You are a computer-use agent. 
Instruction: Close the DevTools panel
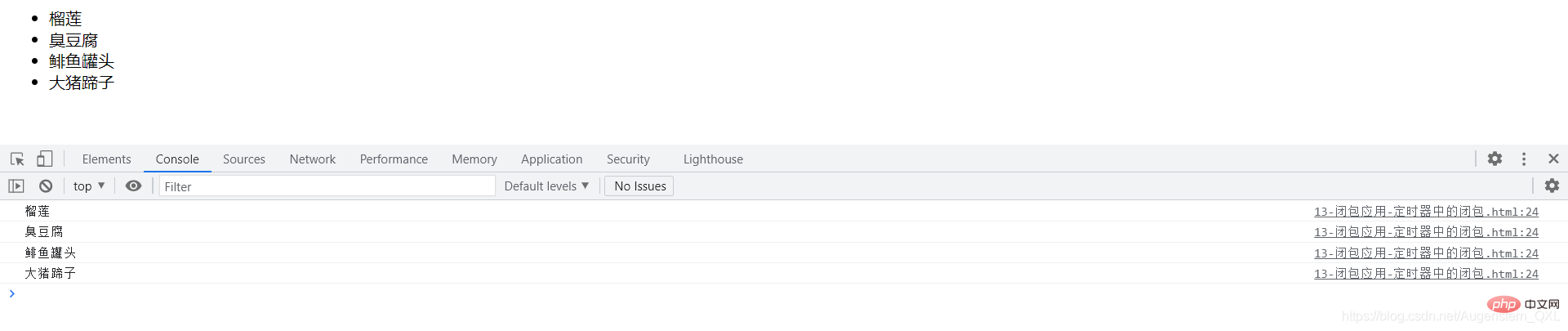tap(1553, 159)
